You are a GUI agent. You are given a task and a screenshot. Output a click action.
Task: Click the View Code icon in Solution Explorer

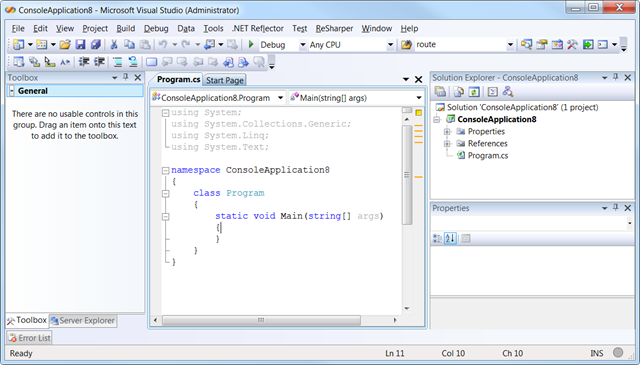pos(493,92)
